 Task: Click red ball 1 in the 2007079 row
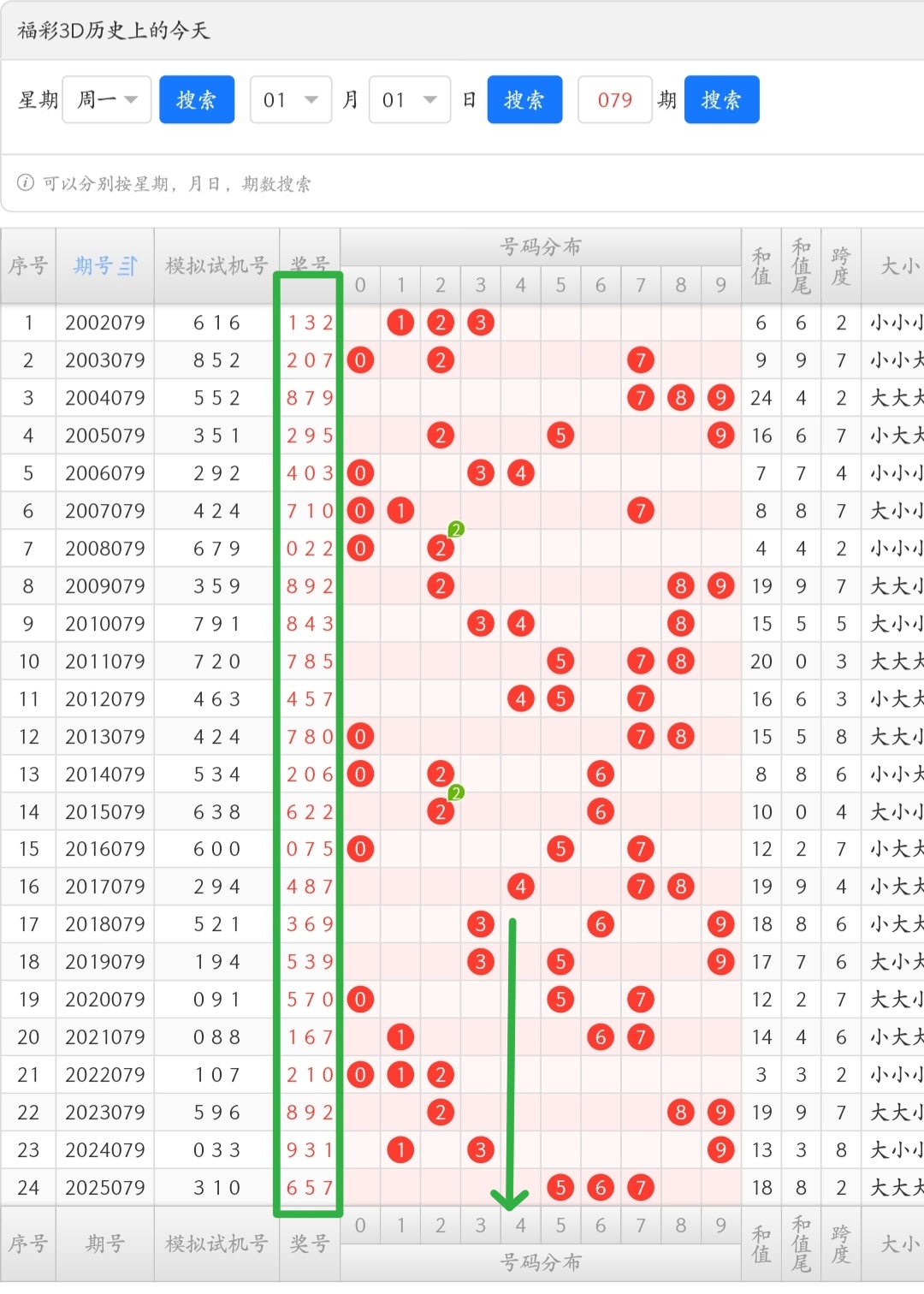coord(400,511)
